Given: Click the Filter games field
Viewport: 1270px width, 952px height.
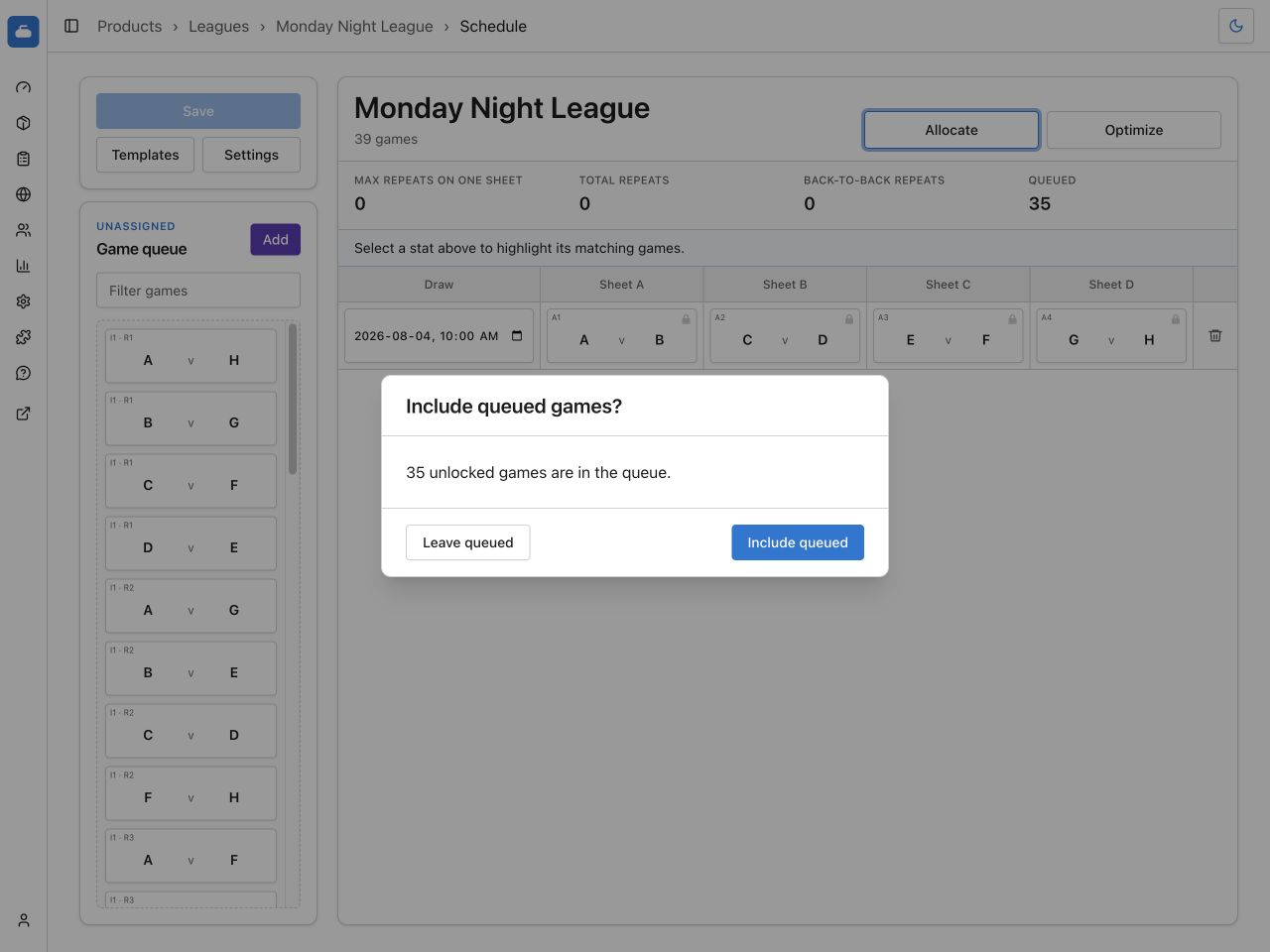Looking at the screenshot, I should (x=198, y=291).
